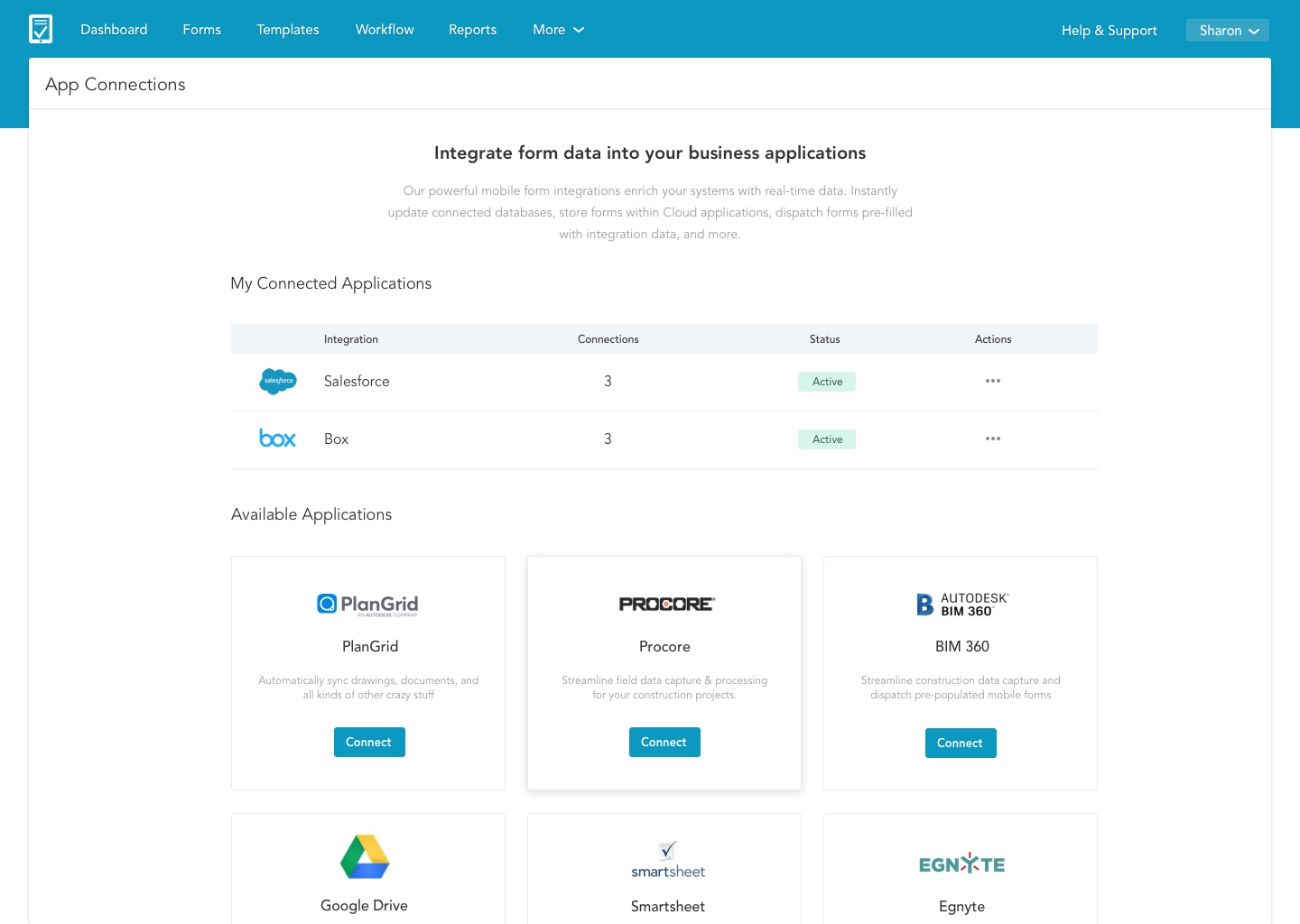Click the Smartsheet logo
This screenshot has width=1300, height=924.
tap(668, 860)
